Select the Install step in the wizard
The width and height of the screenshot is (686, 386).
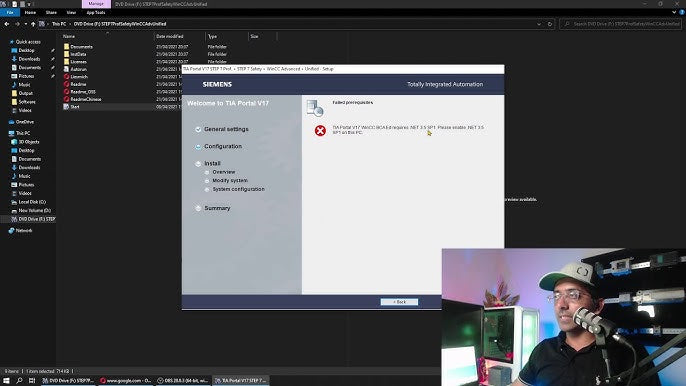click(212, 163)
